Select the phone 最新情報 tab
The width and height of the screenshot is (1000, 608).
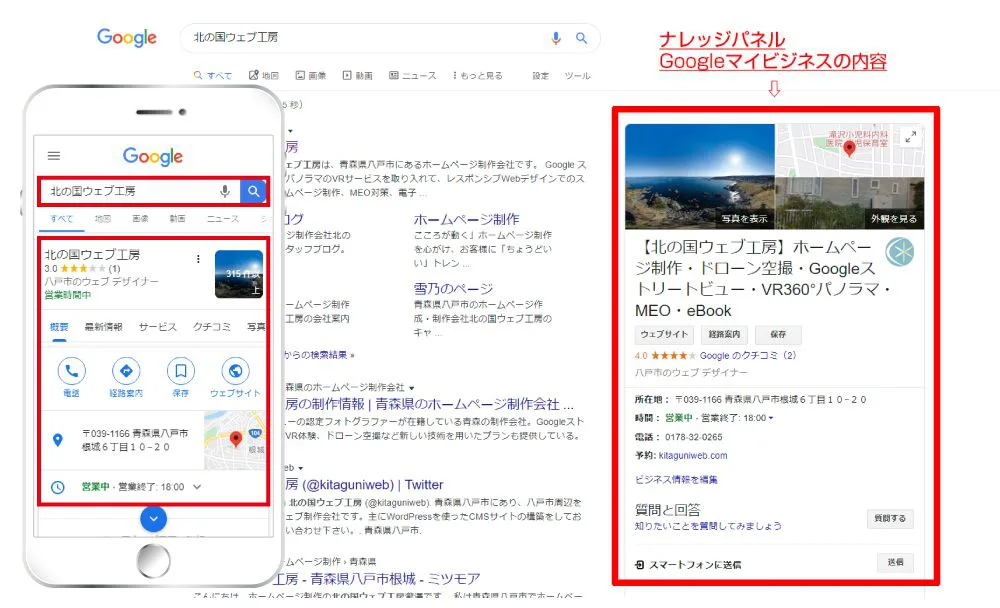tap(104, 327)
